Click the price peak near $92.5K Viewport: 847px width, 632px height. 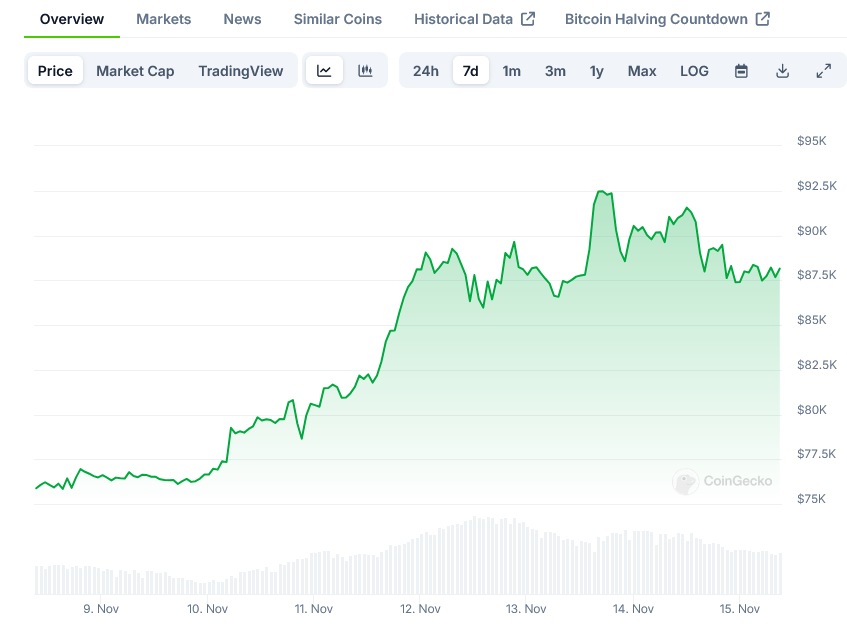coord(601,191)
